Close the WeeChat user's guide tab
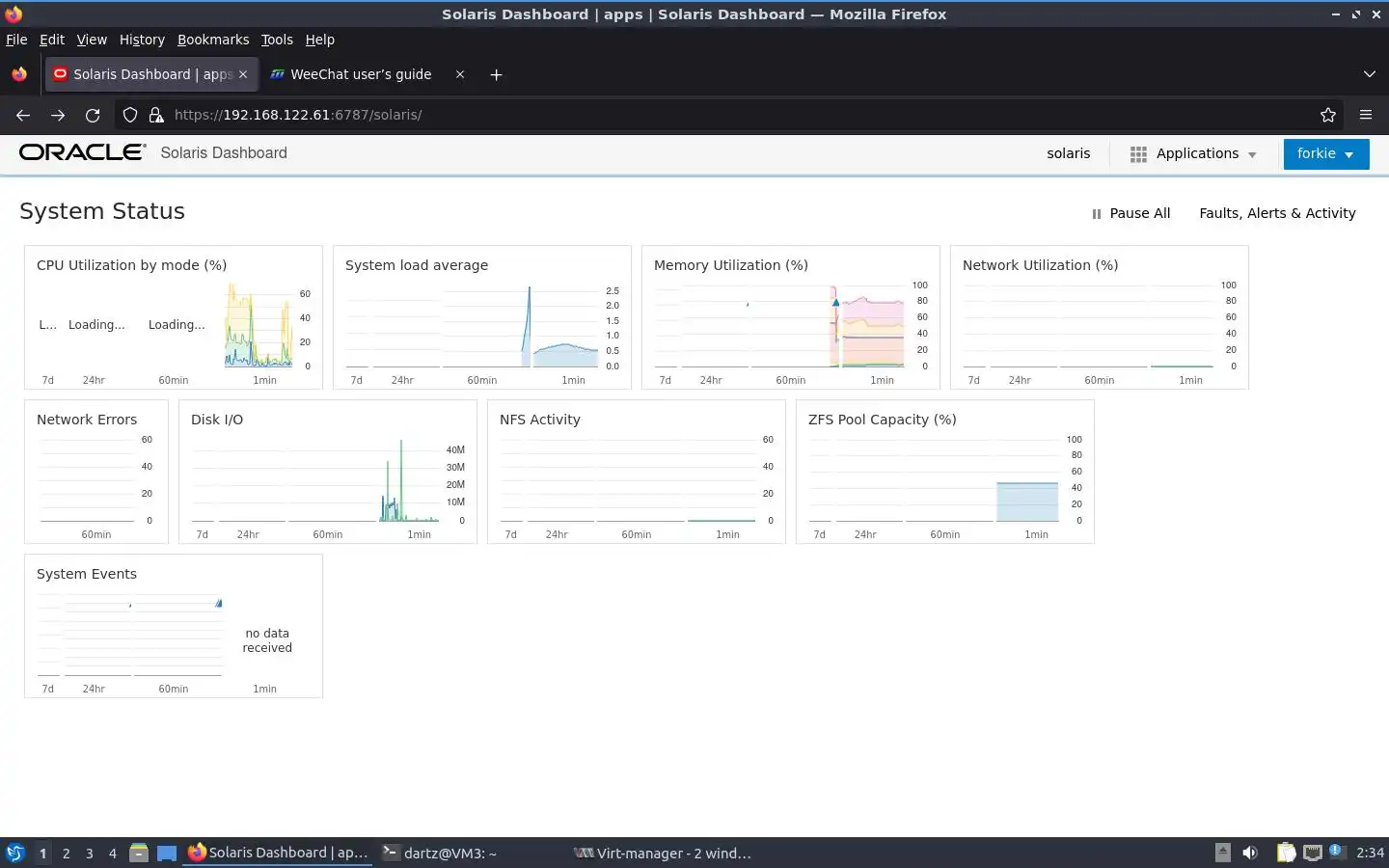Viewport: 1389px width, 868px height. [x=460, y=74]
